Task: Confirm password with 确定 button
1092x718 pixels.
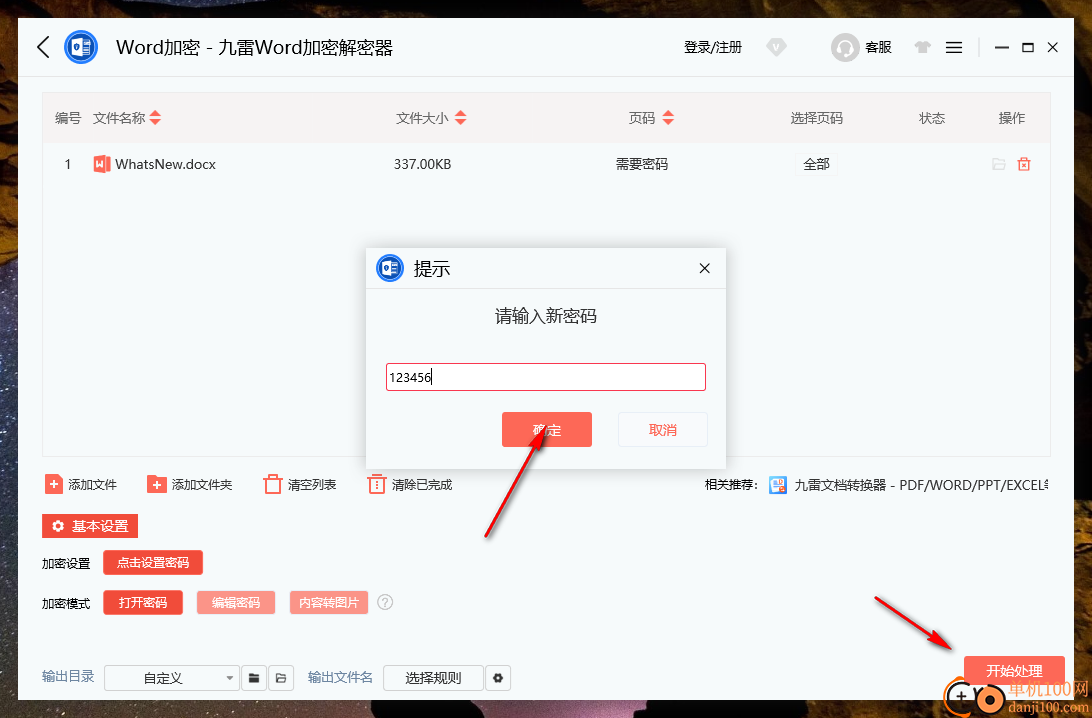Action: pyautogui.click(x=547, y=430)
